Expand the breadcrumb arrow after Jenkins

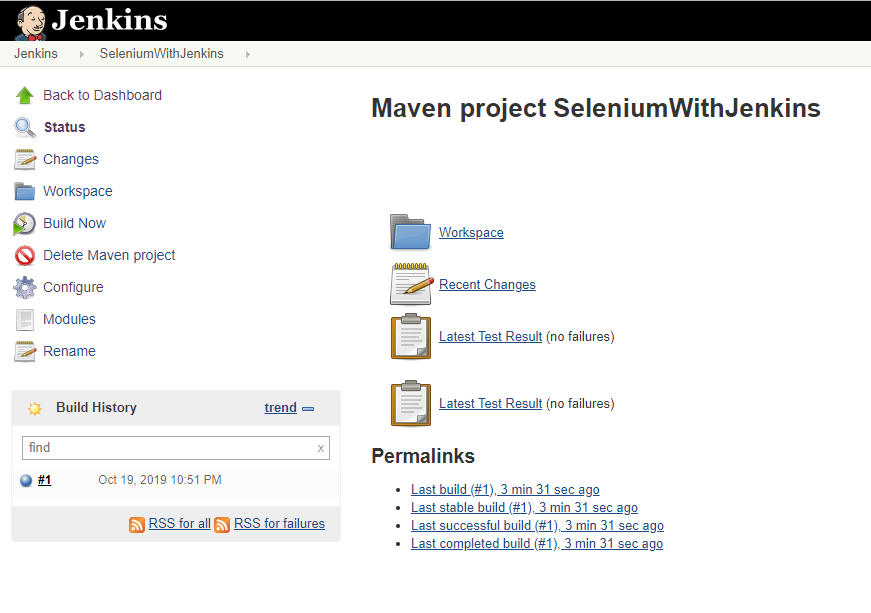coord(82,54)
